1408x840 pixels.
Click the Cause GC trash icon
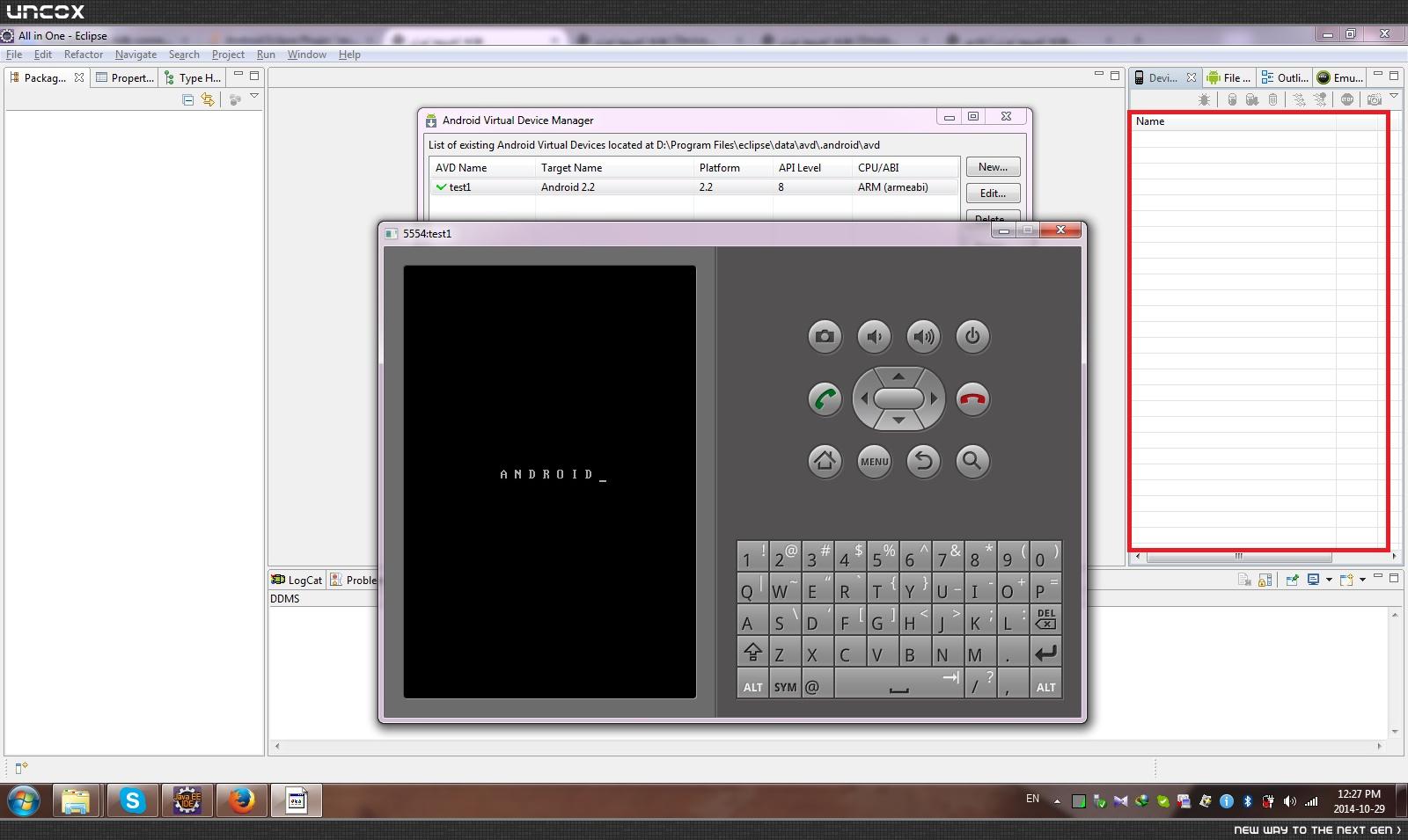pyautogui.click(x=1272, y=100)
